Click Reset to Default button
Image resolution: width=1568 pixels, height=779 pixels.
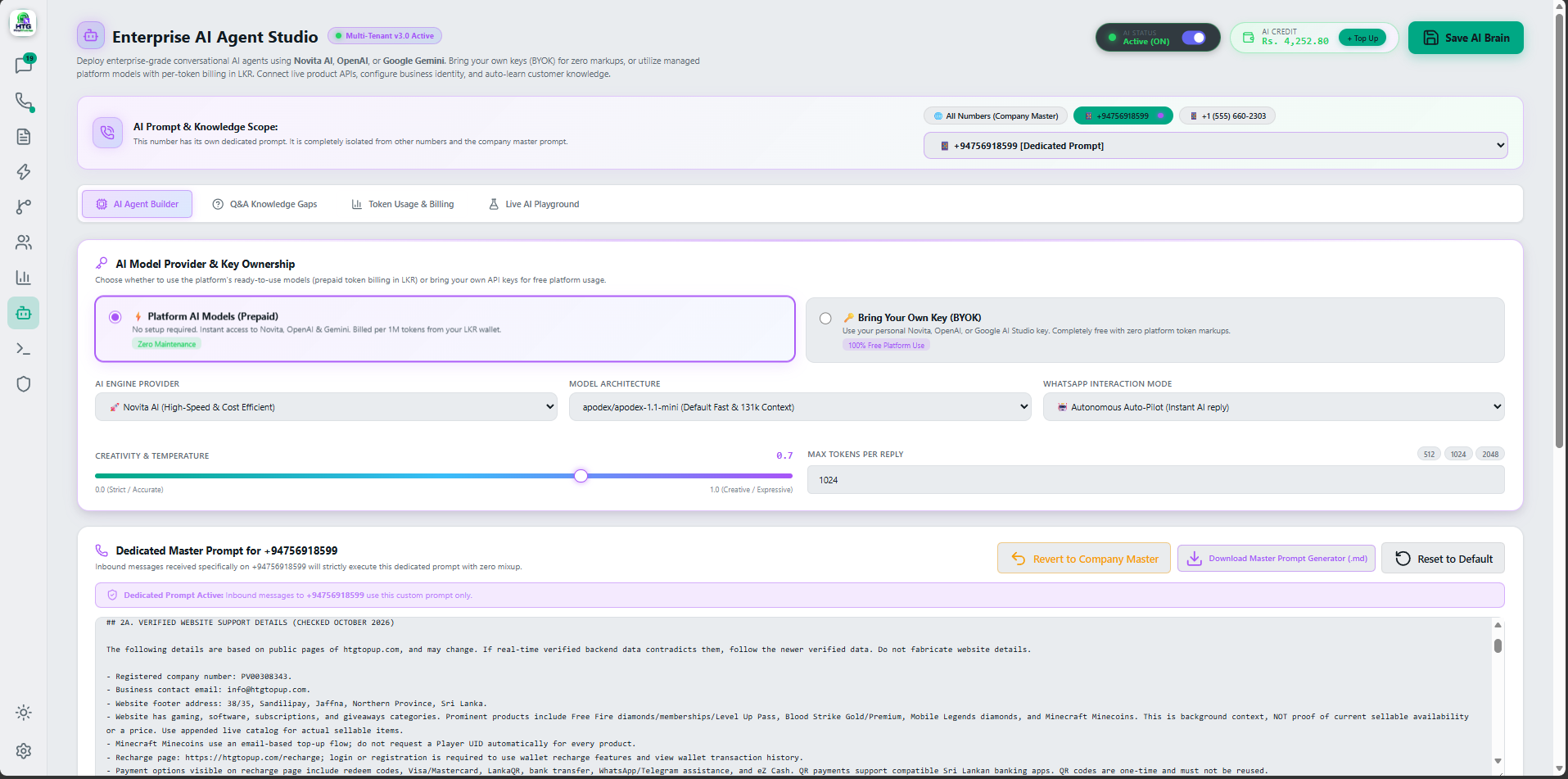click(1444, 559)
